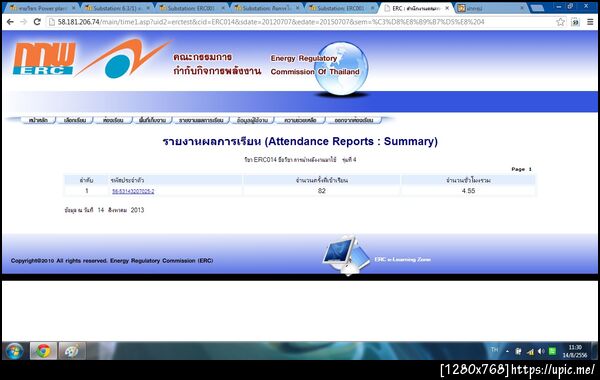The height and width of the screenshot is (380, 600).
Task: Click the globe image in the header
Action: (342, 68)
